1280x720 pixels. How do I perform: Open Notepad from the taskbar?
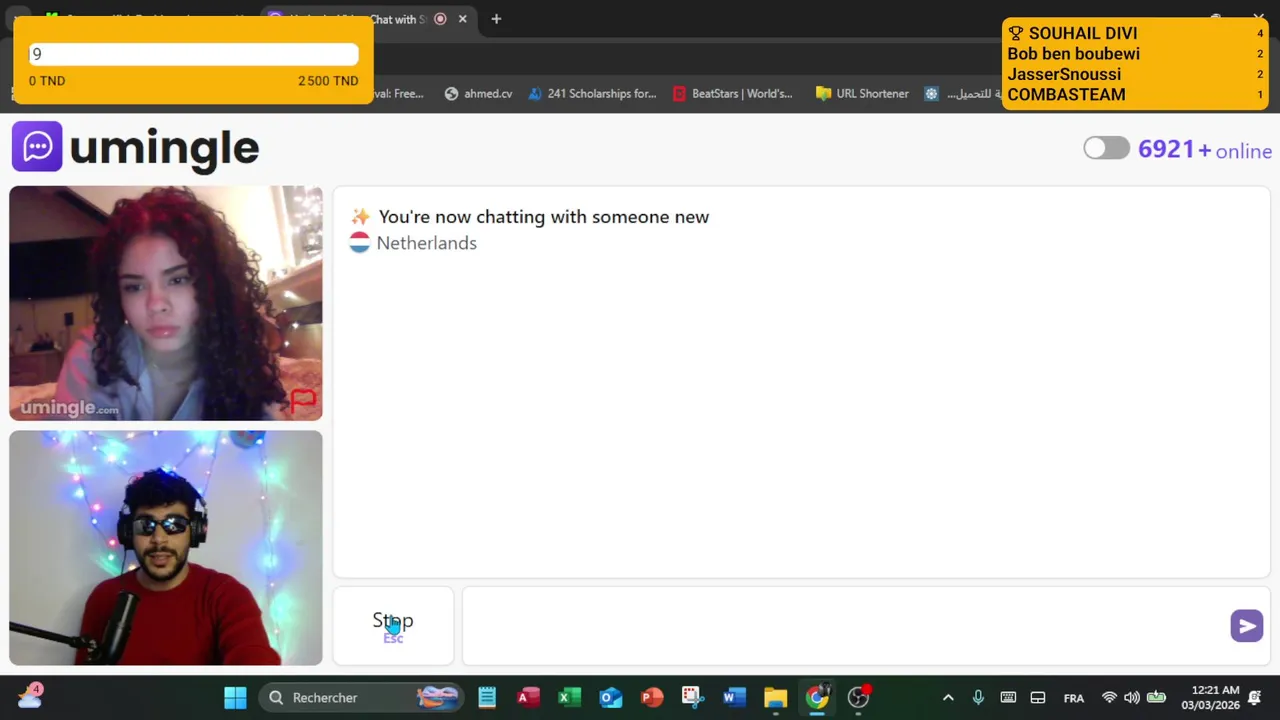coord(487,697)
